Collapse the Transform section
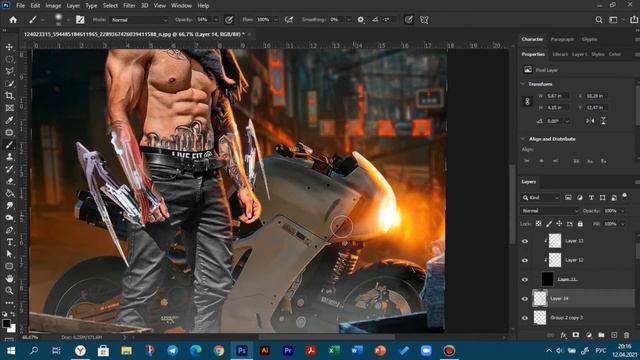This screenshot has width=640, height=360. [x=523, y=84]
